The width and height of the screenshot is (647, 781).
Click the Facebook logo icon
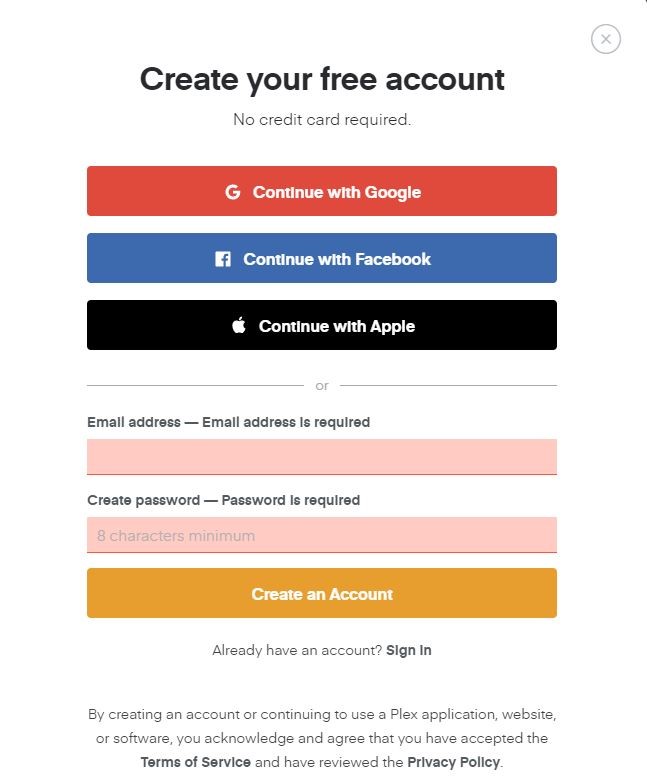223,259
